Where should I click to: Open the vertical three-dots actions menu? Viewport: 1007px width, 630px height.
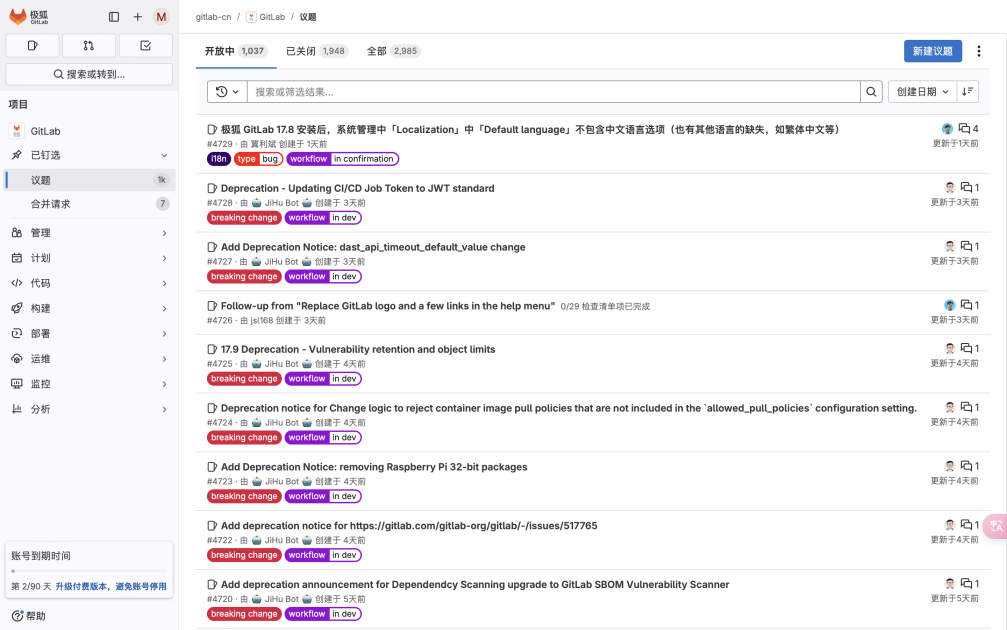[x=979, y=51]
